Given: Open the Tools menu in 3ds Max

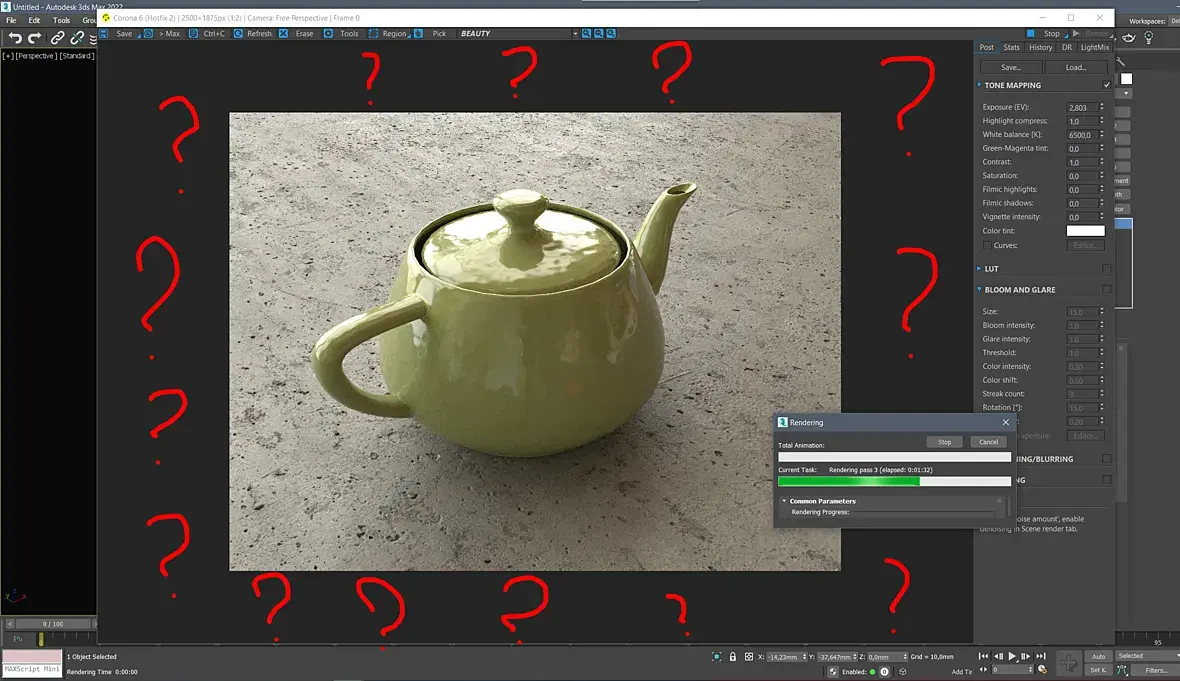Looking at the screenshot, I should click(x=61, y=20).
